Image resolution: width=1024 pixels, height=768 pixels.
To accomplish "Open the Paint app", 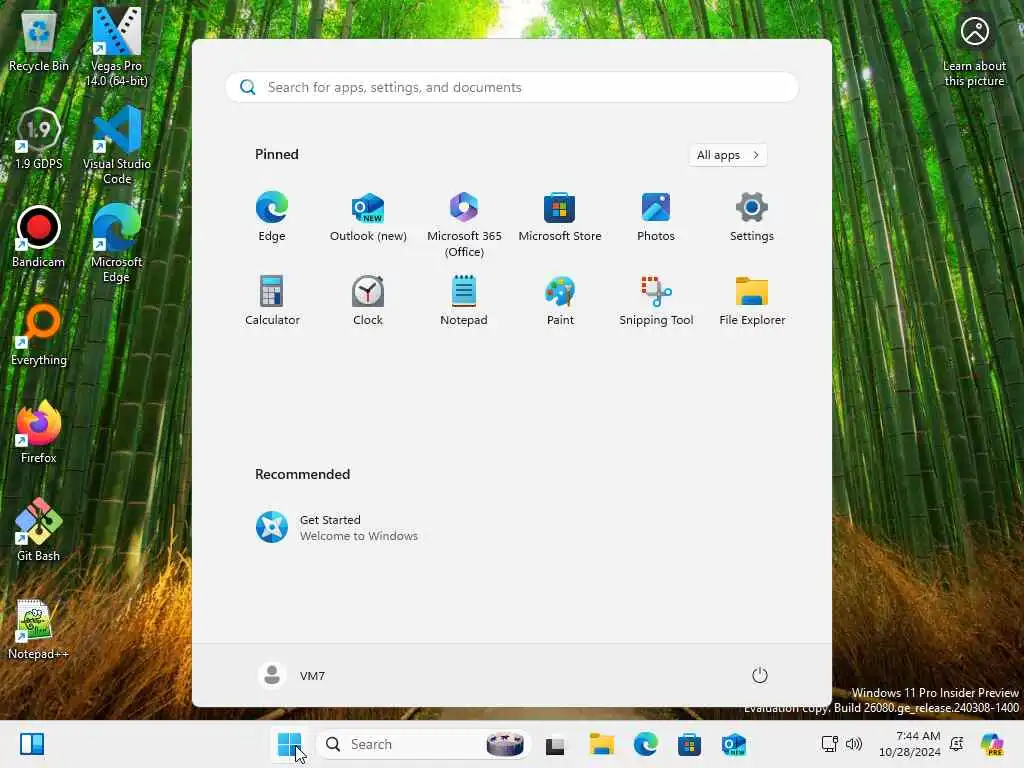I will pos(560,300).
